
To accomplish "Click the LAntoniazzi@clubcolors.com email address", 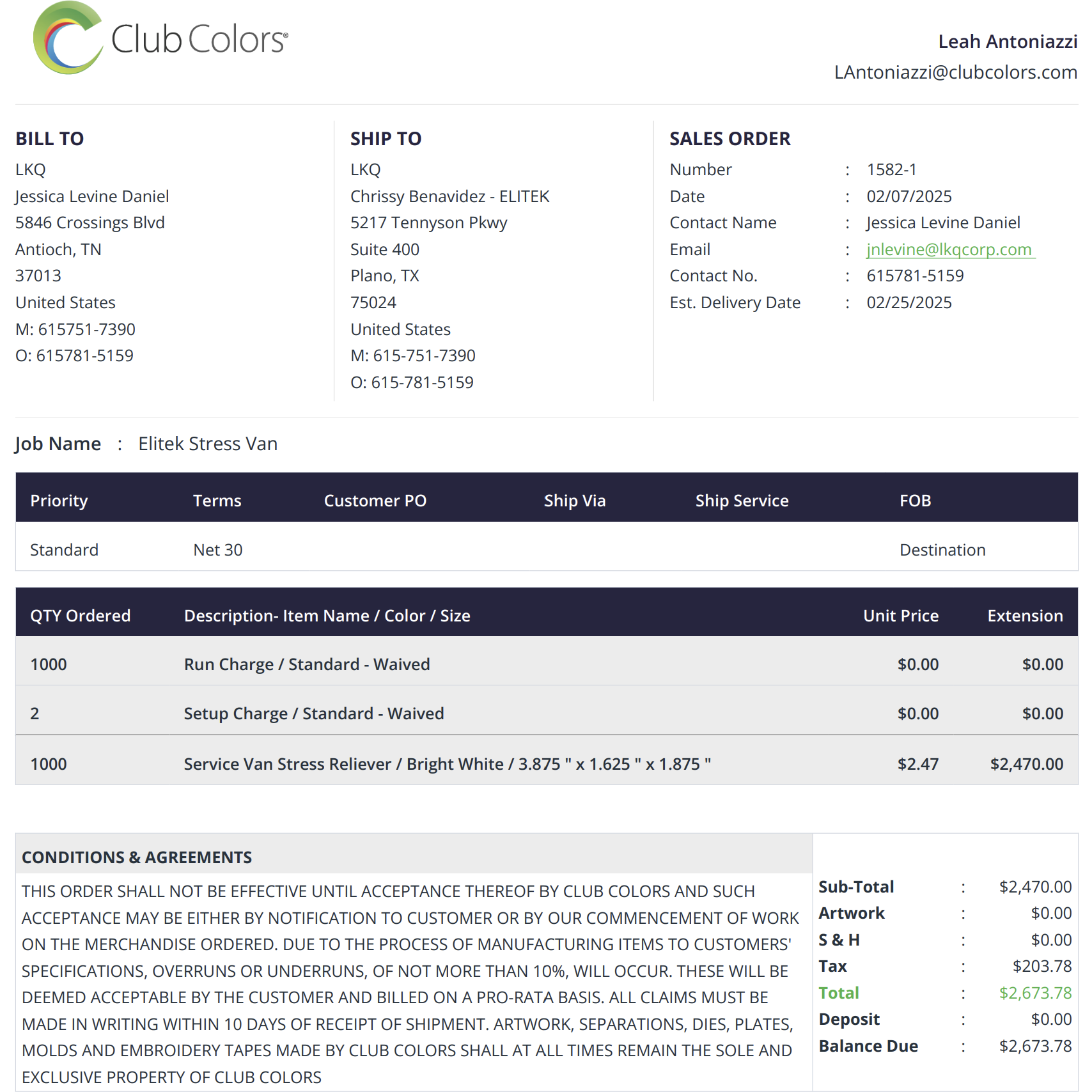I will [x=955, y=72].
